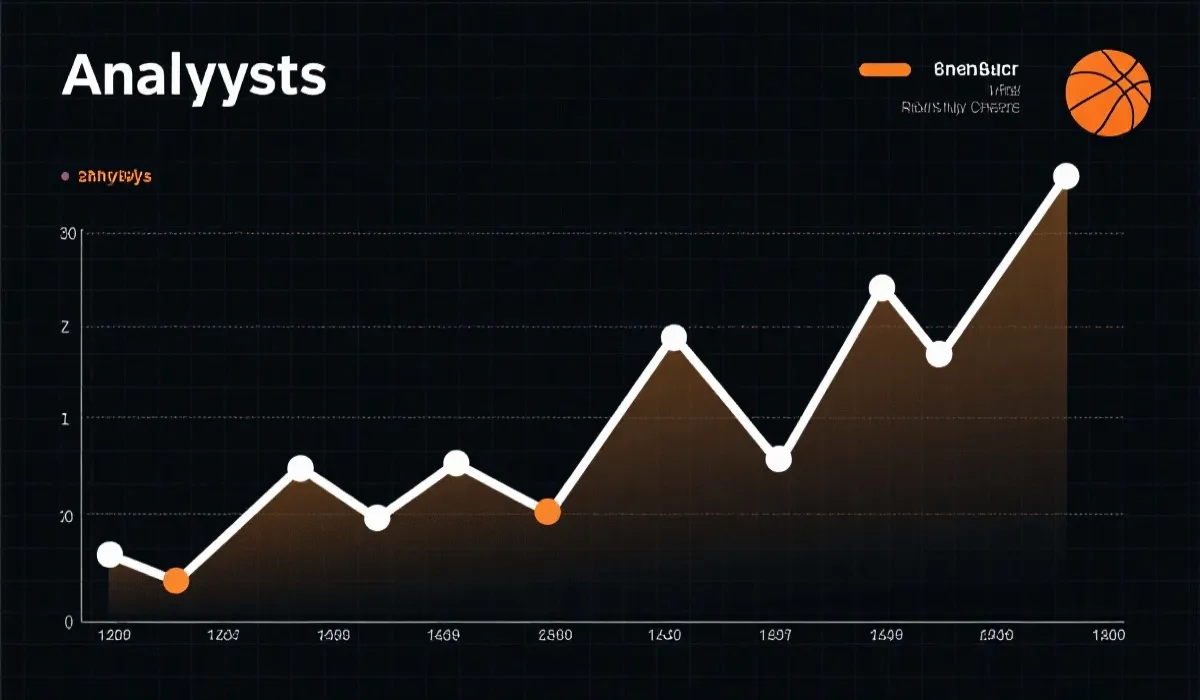Select the orange series label under the title
The width and height of the screenshot is (1200, 700).
coord(114,176)
